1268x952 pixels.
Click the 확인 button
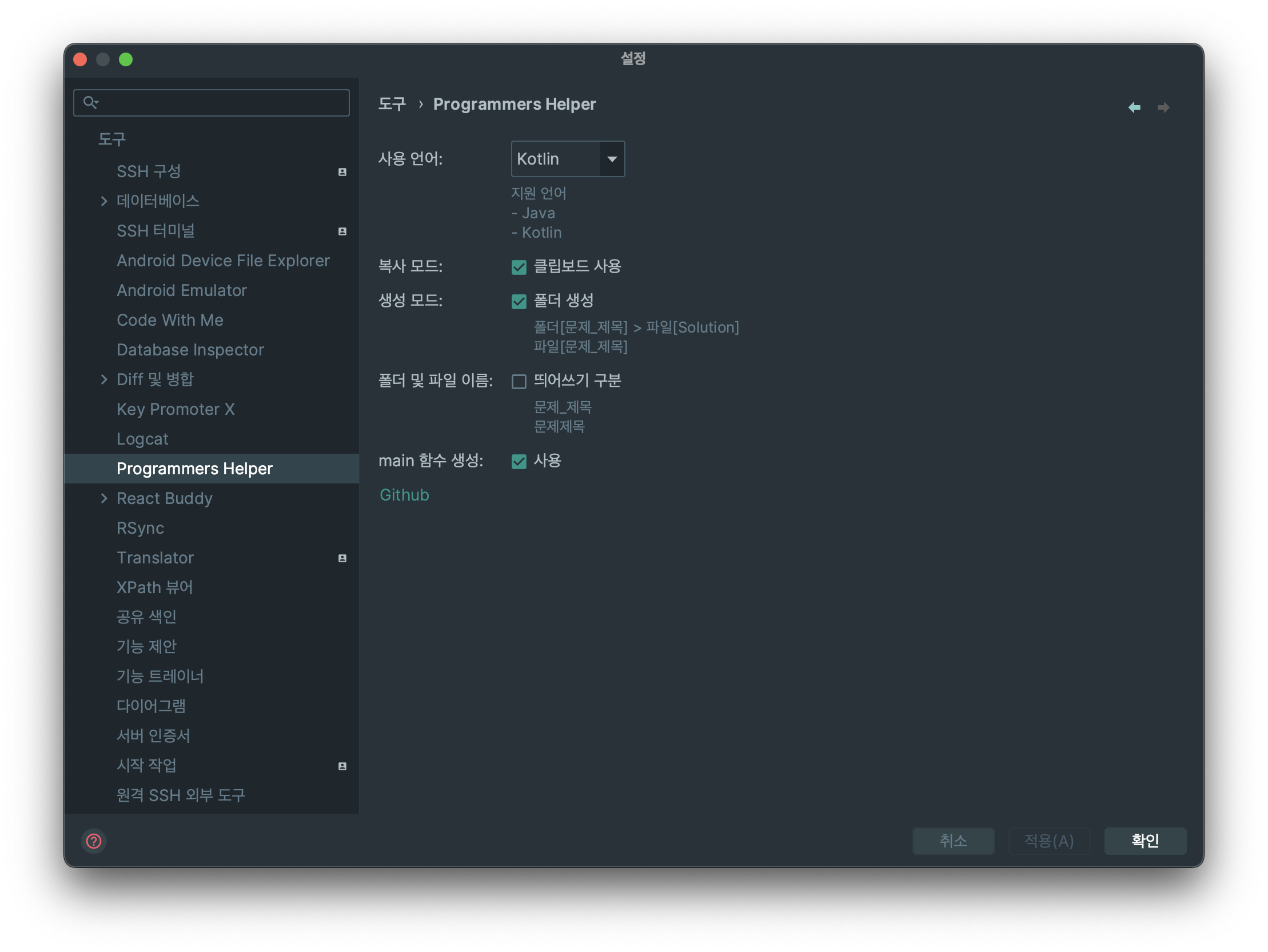1145,841
